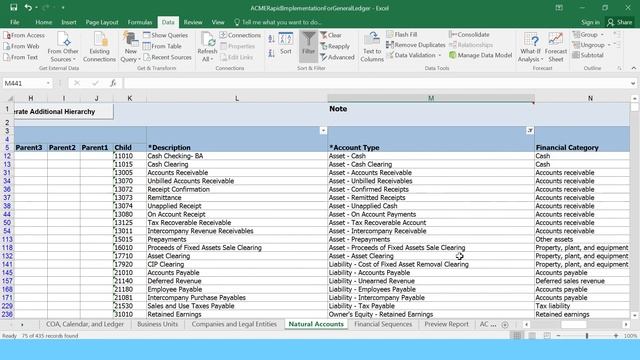Click cell with Retained Earnings description
Viewport: 640px width, 360px height.
point(237,315)
